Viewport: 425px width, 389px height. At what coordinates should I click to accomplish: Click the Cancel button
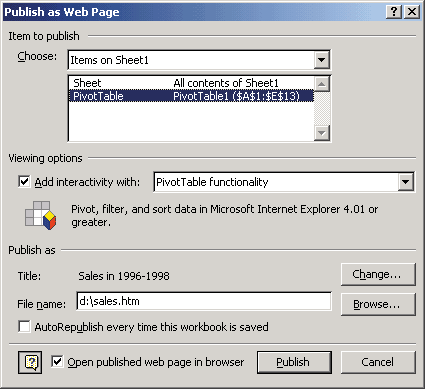pos(378,362)
